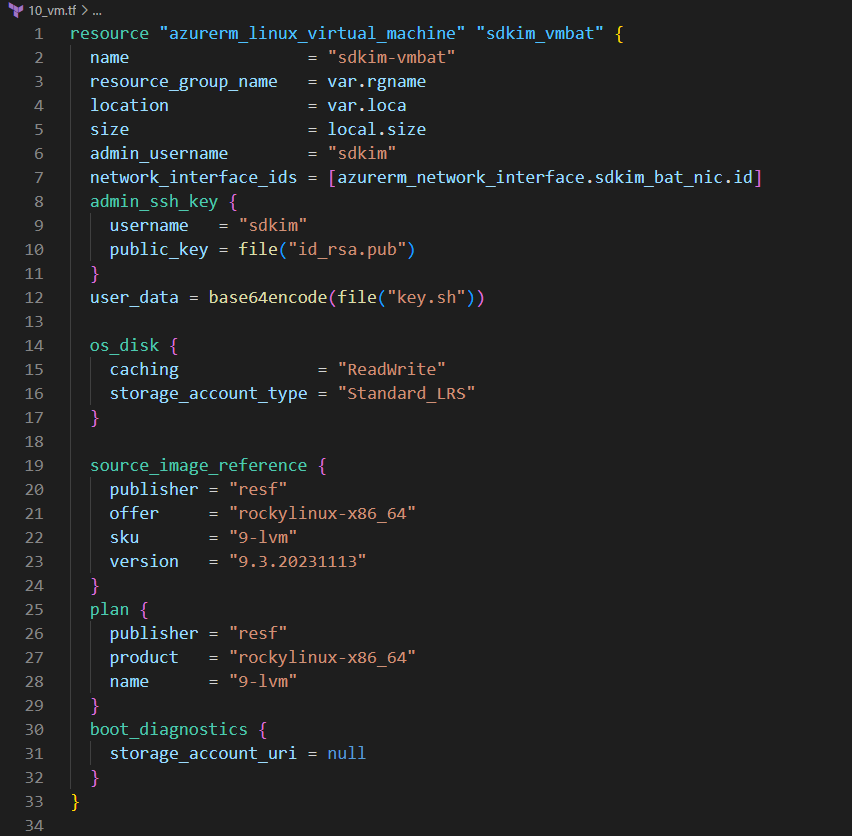The image size is (852, 836).
Task: Click the plan block name
Action: tap(109, 609)
